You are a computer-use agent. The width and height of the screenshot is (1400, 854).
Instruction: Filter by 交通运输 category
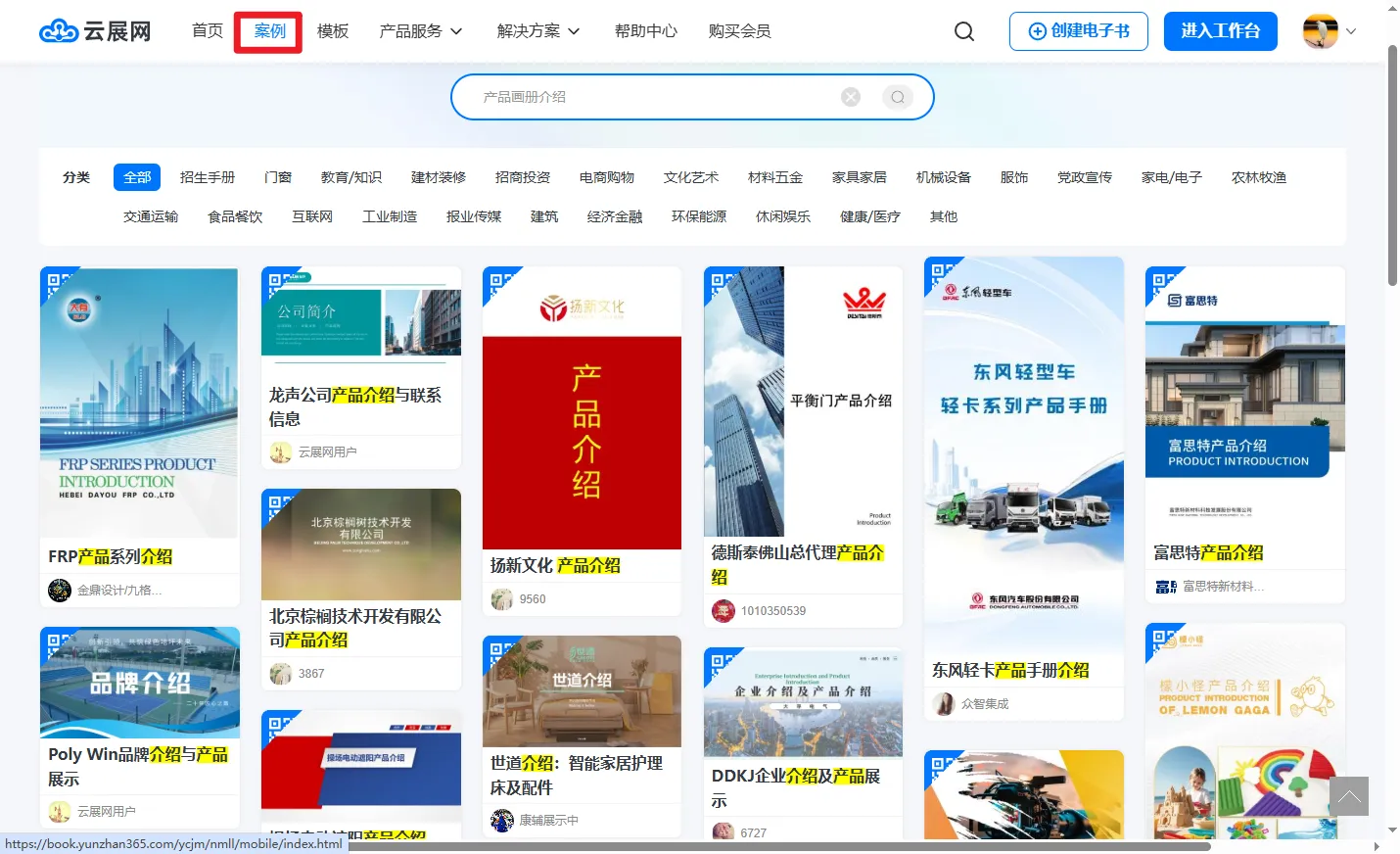point(151,216)
